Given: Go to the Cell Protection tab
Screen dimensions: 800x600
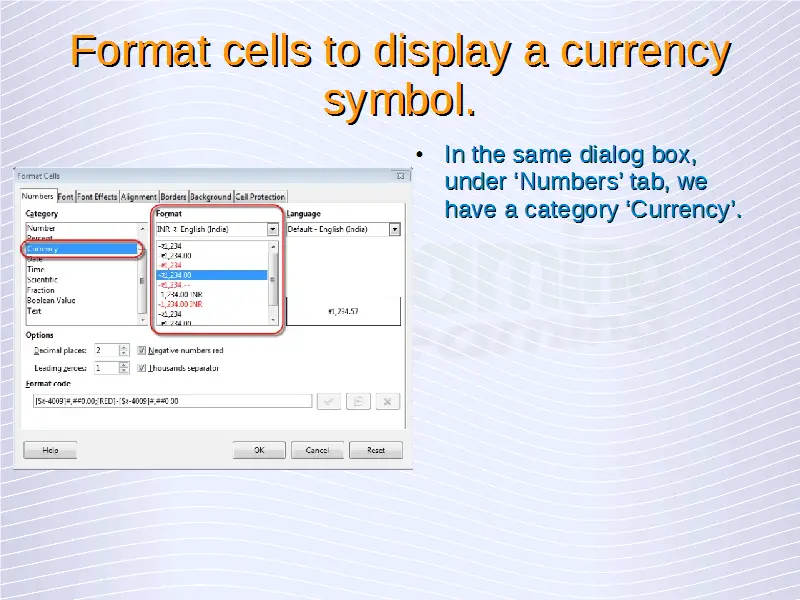Looking at the screenshot, I should [260, 197].
